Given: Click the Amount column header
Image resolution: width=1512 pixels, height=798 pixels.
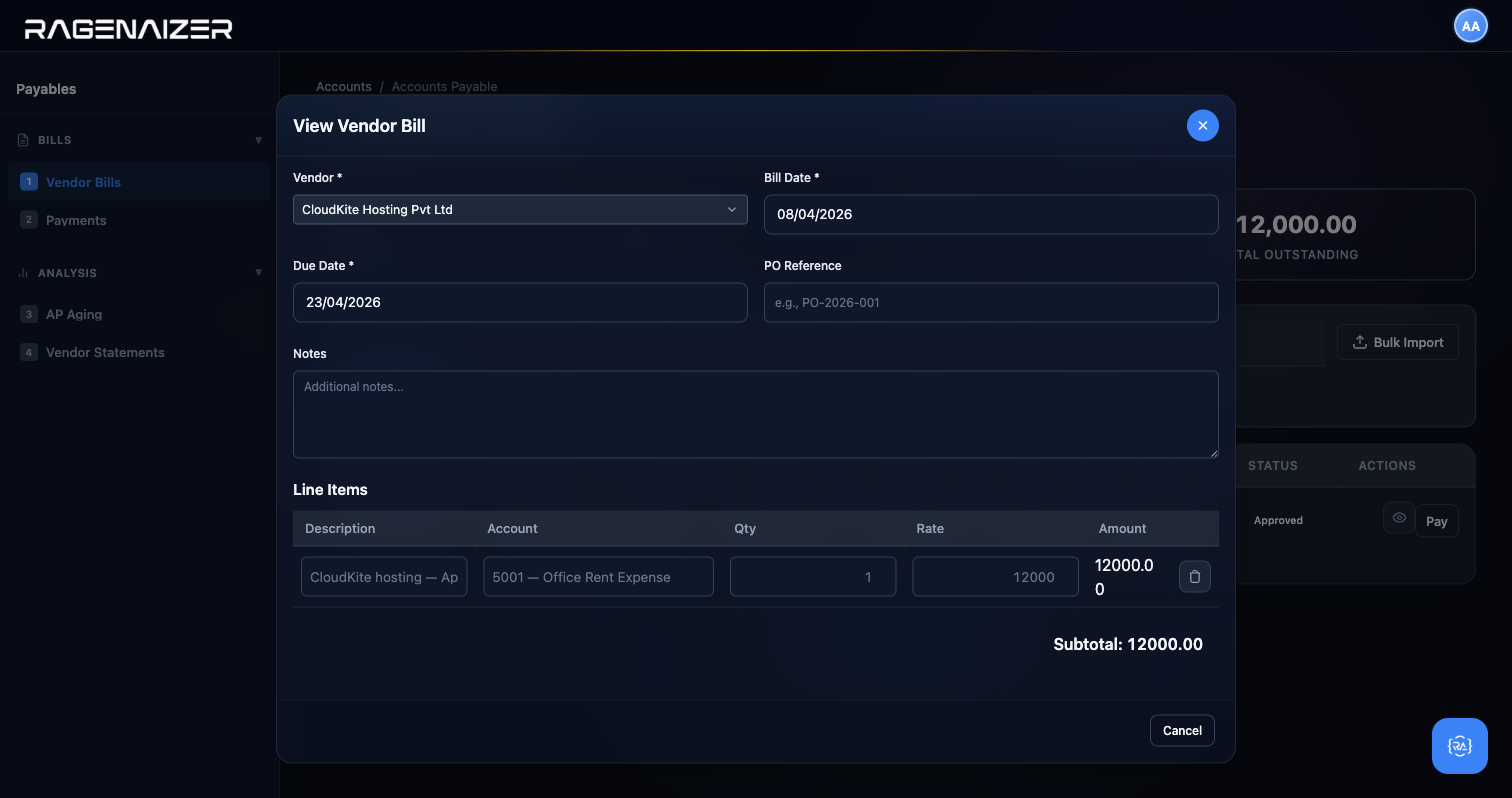Looking at the screenshot, I should 1122,529.
